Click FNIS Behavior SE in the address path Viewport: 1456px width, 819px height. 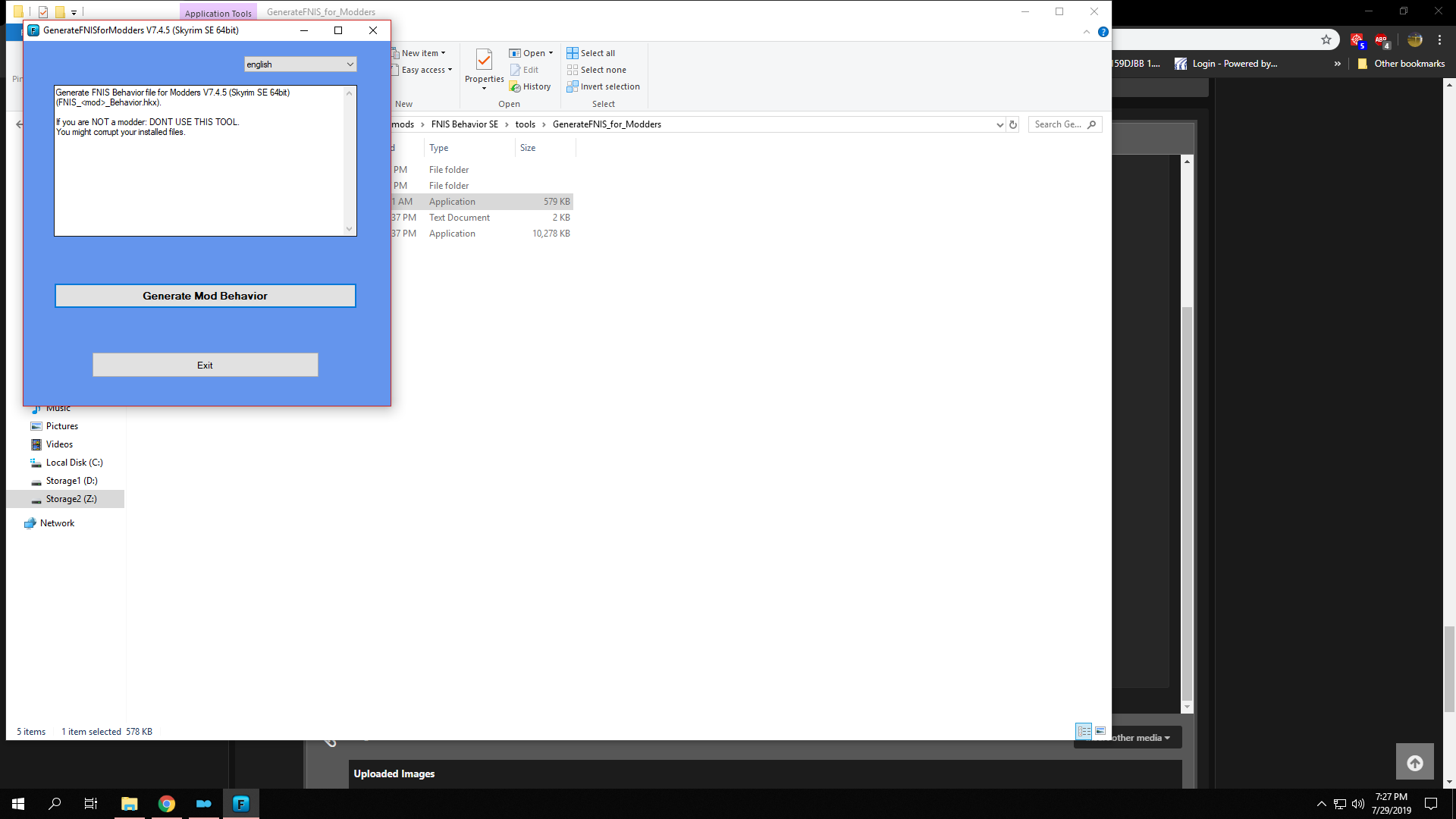coord(465,124)
